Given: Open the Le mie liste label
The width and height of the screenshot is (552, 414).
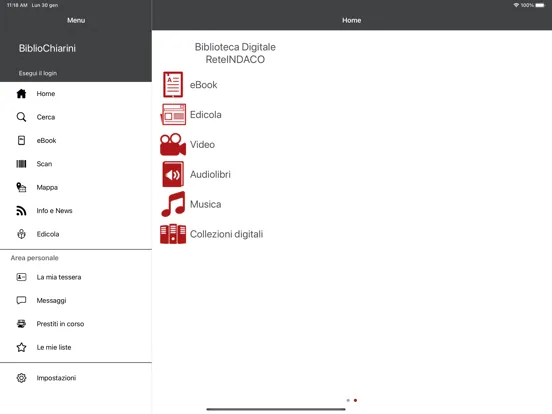Looking at the screenshot, I should click(54, 347).
